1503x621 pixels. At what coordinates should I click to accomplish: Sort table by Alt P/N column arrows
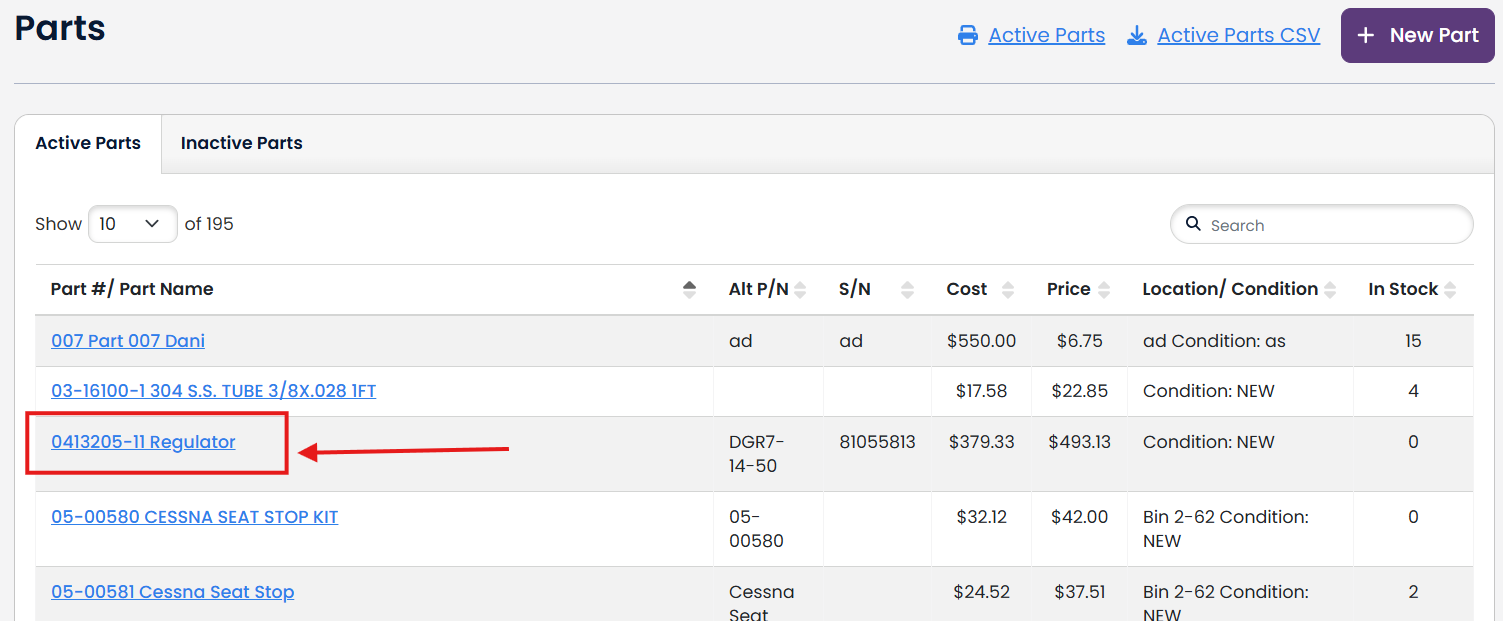(800, 289)
